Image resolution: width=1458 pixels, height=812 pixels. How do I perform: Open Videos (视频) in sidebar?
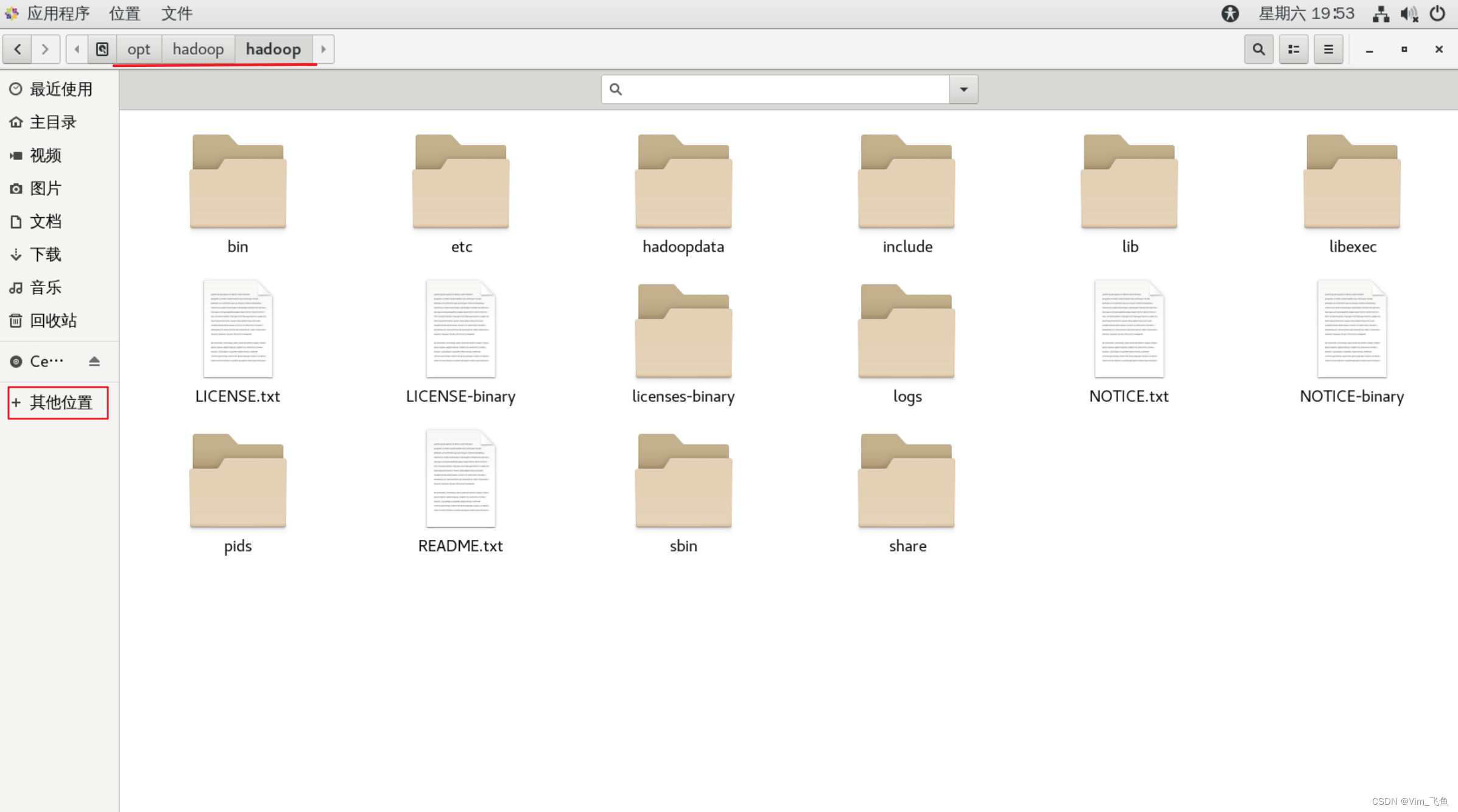click(x=59, y=155)
